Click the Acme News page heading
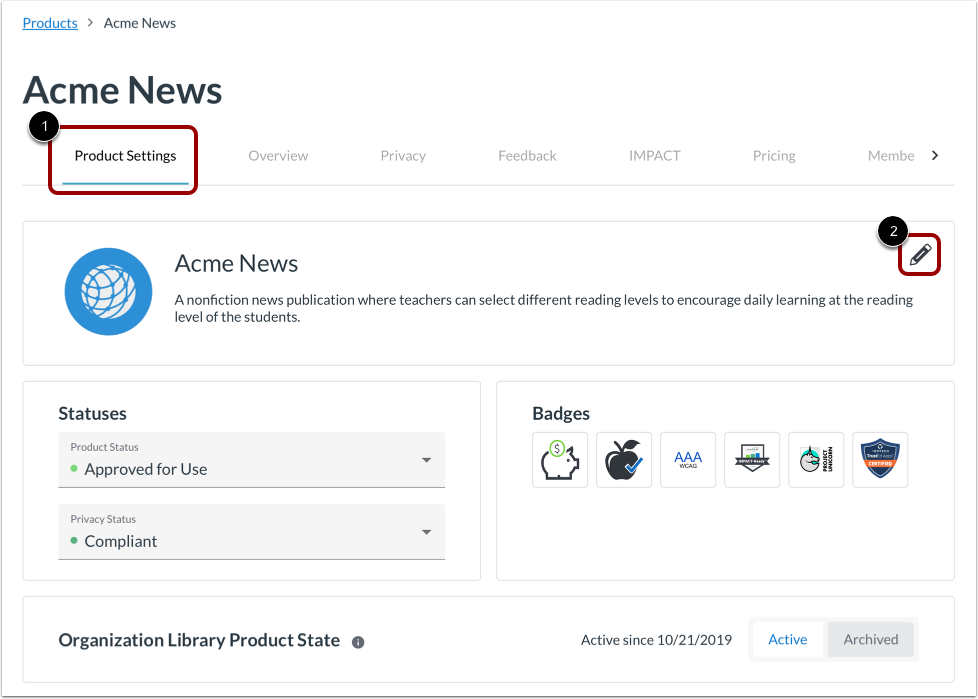Viewport: 978px width, 699px height. point(122,90)
